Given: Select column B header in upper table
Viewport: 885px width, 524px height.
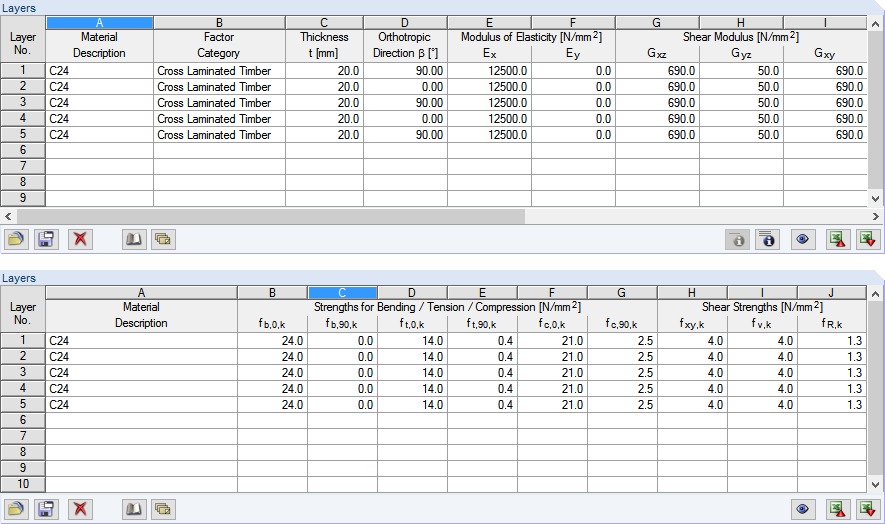Looking at the screenshot, I should point(219,23).
